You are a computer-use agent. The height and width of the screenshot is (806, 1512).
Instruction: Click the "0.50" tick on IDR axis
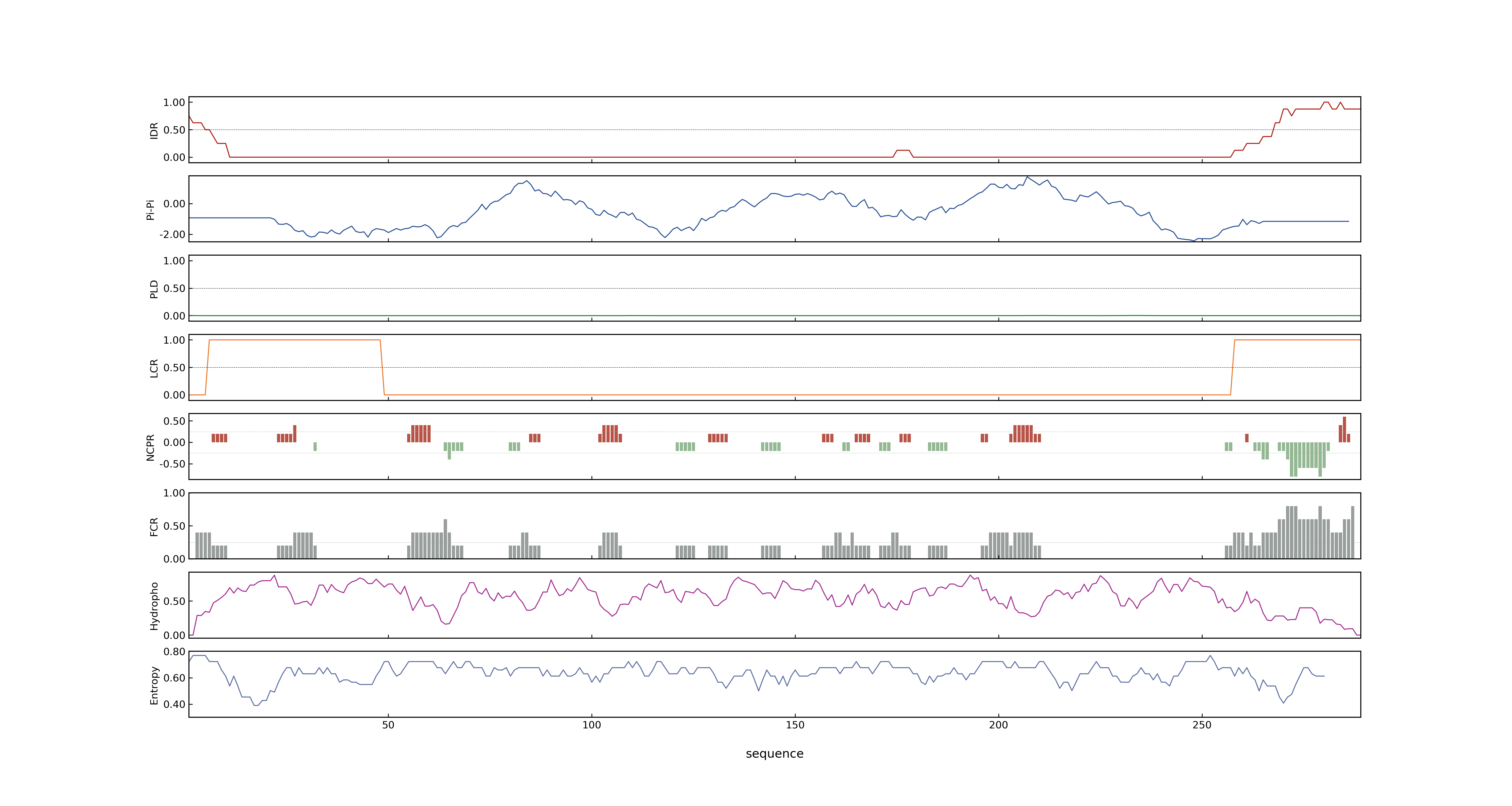174,130
